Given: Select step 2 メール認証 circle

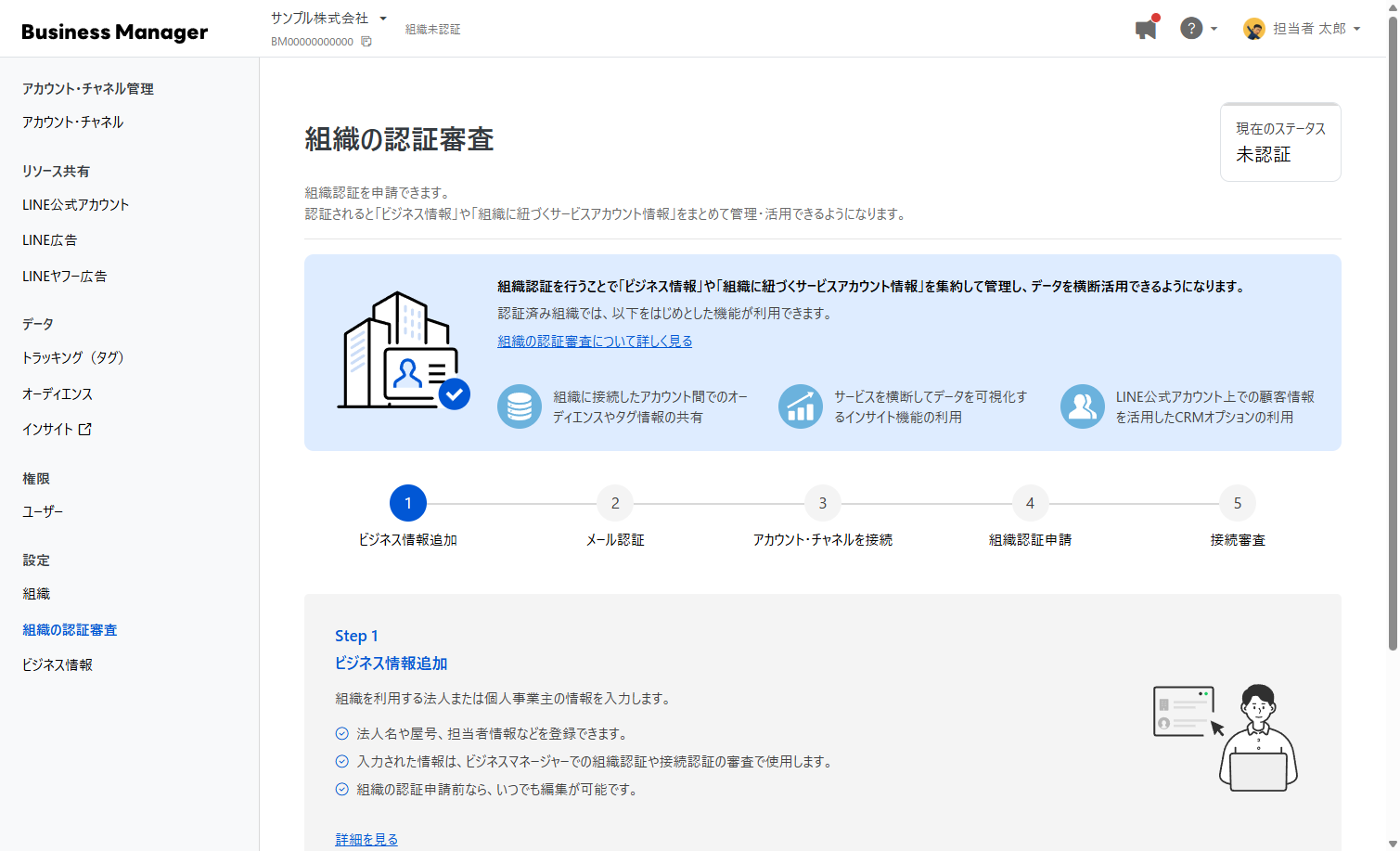Looking at the screenshot, I should pyautogui.click(x=615, y=503).
